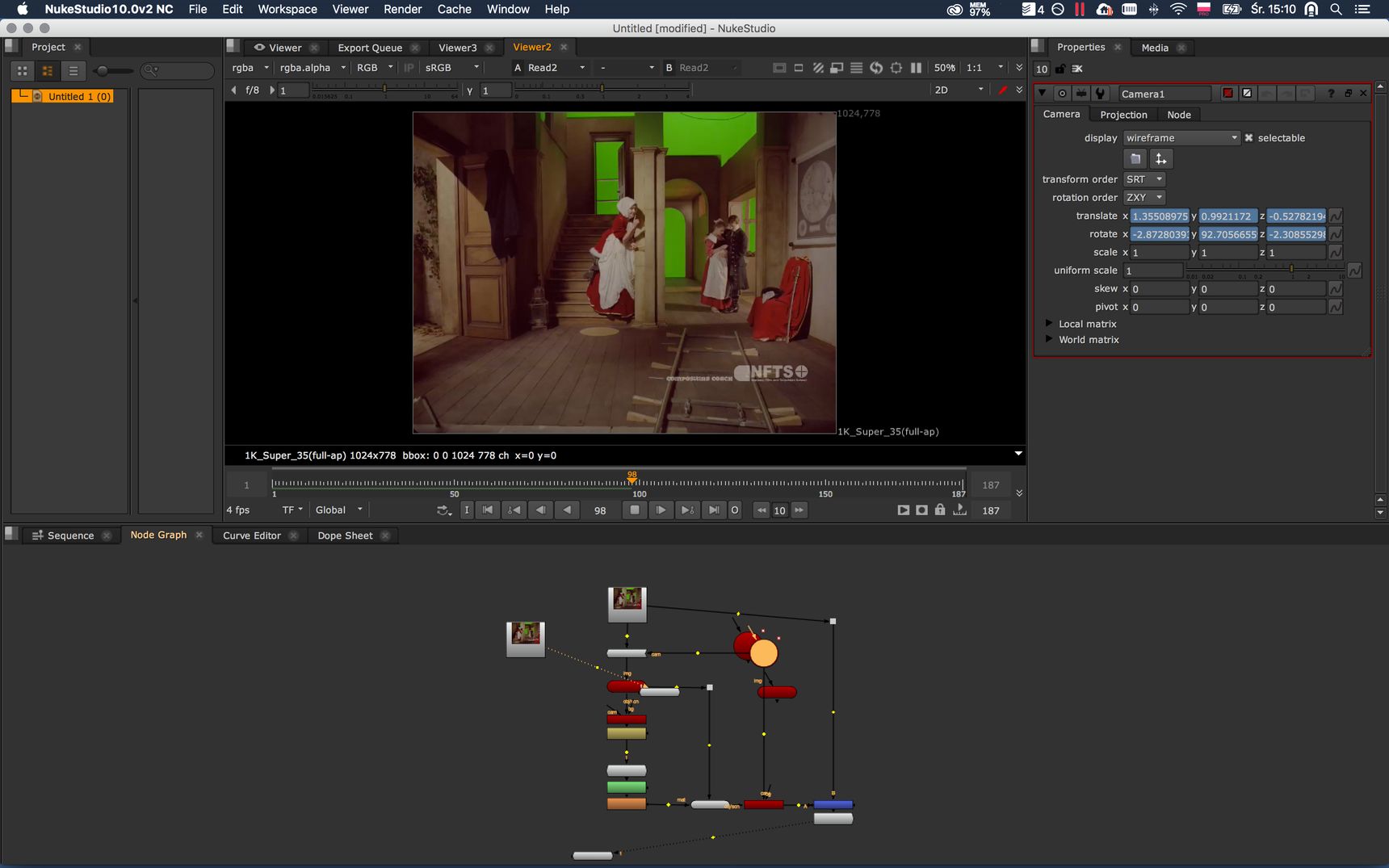Click the viewer capture camera icon
This screenshot has height=868, width=1389.
921,510
